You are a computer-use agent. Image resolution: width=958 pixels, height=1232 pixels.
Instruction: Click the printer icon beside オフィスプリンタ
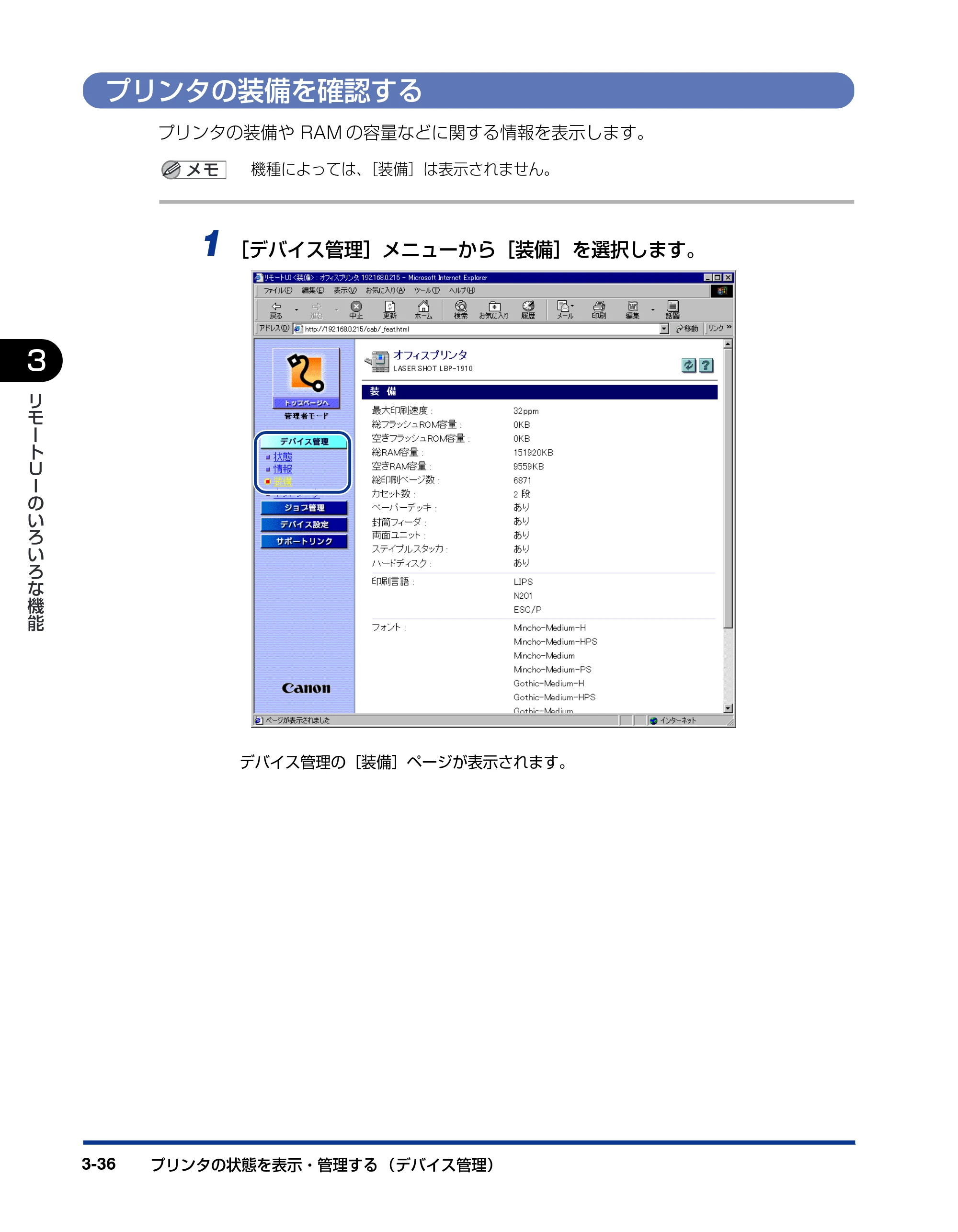point(377,362)
